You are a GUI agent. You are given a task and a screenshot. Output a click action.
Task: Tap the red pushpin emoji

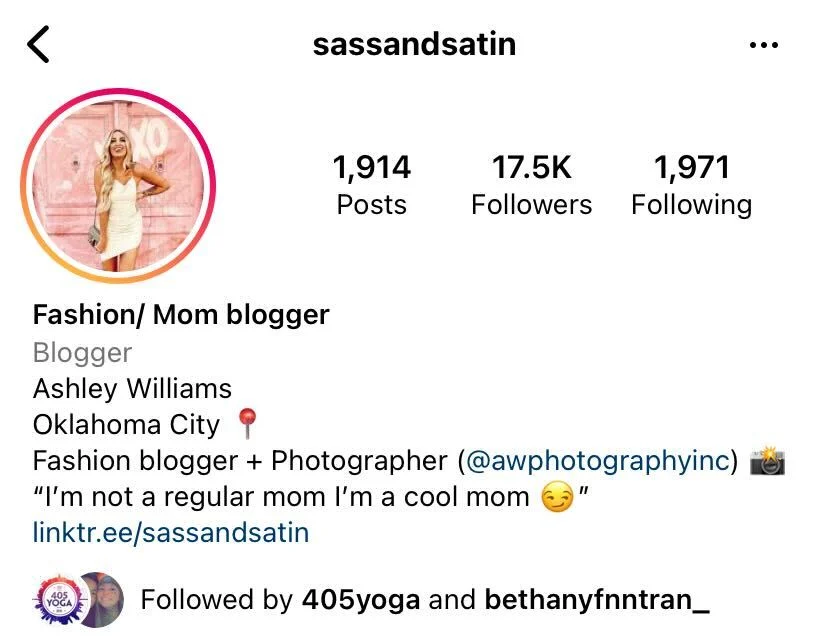coord(247,424)
